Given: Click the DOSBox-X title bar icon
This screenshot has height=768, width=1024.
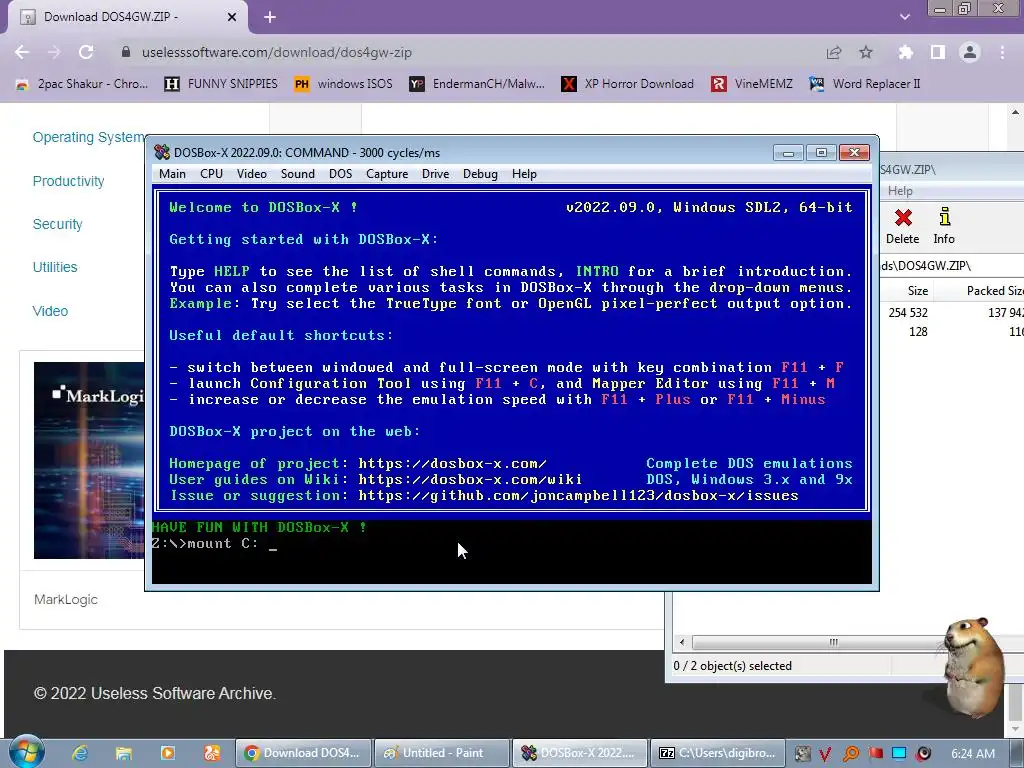Looking at the screenshot, I should pyautogui.click(x=161, y=152).
